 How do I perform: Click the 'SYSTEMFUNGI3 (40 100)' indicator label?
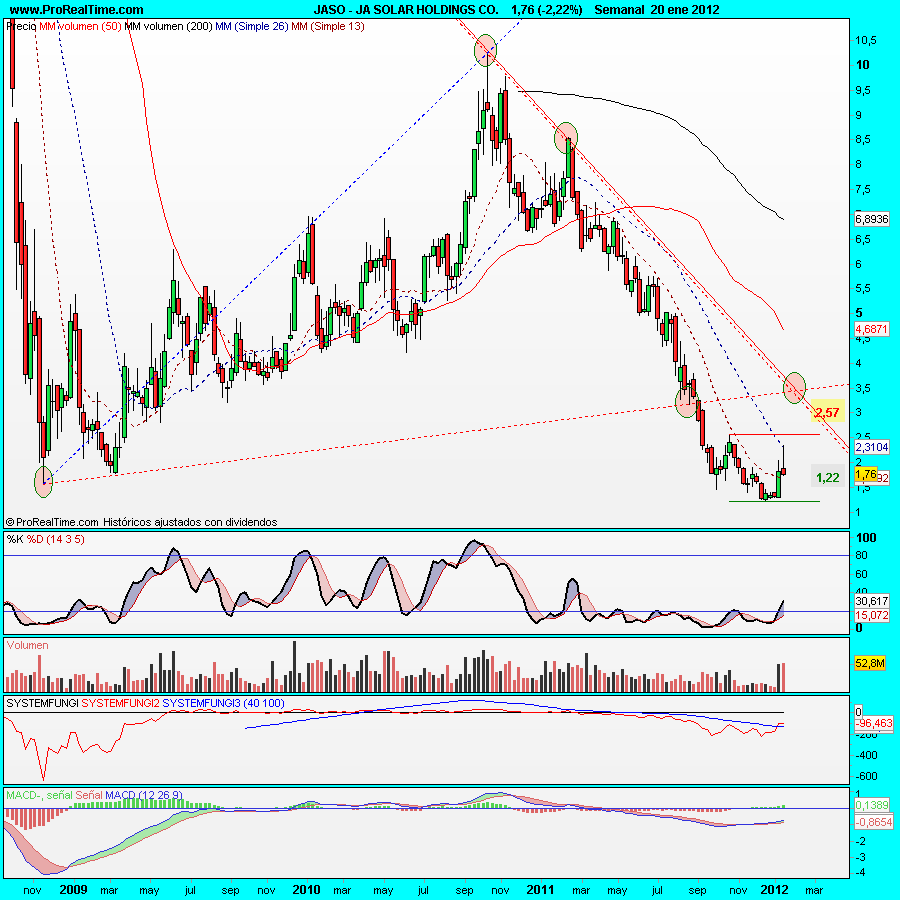pyautogui.click(x=223, y=703)
